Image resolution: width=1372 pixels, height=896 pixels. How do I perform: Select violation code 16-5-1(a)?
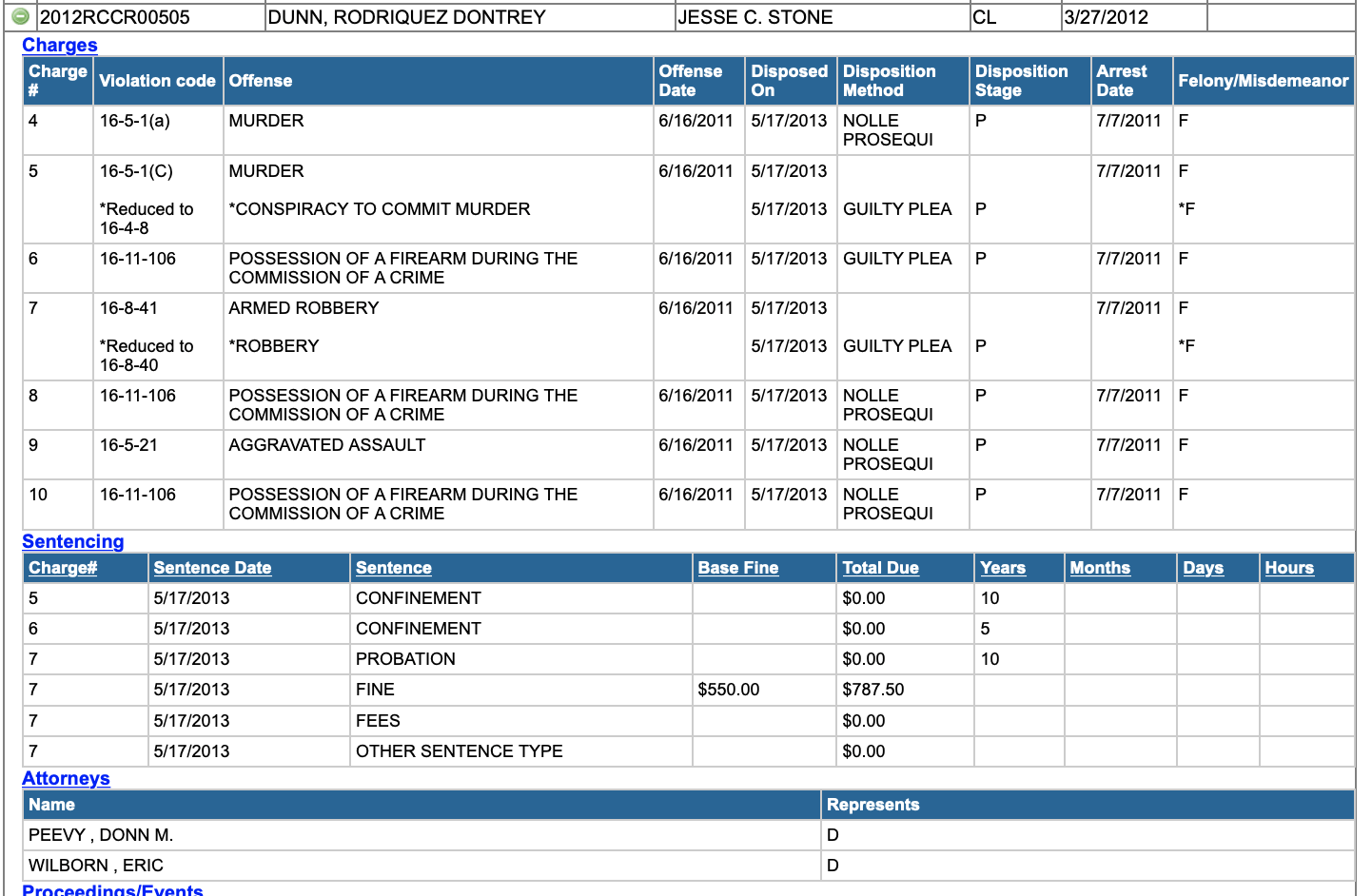coord(135,121)
